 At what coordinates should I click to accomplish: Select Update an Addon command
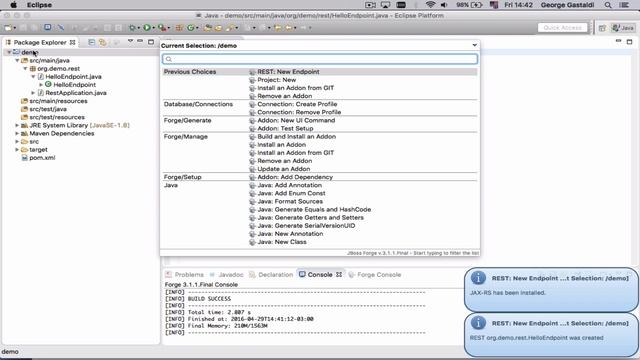coord(283,169)
